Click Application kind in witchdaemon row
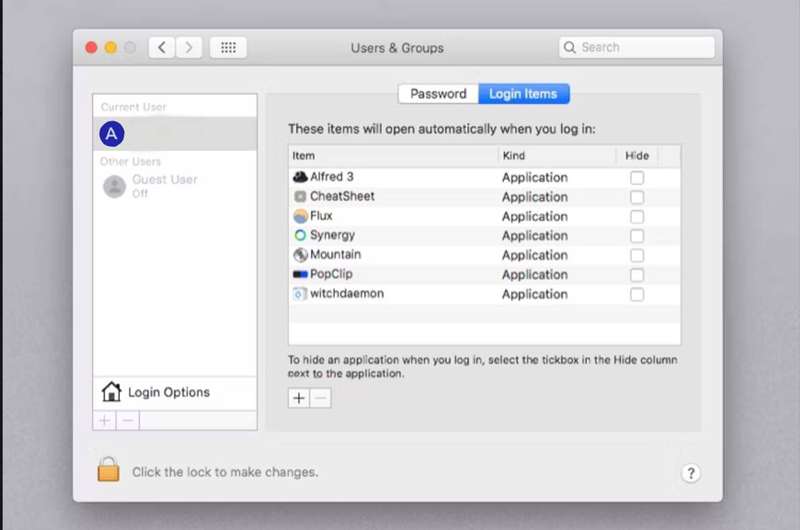The height and width of the screenshot is (530, 800). (x=535, y=294)
